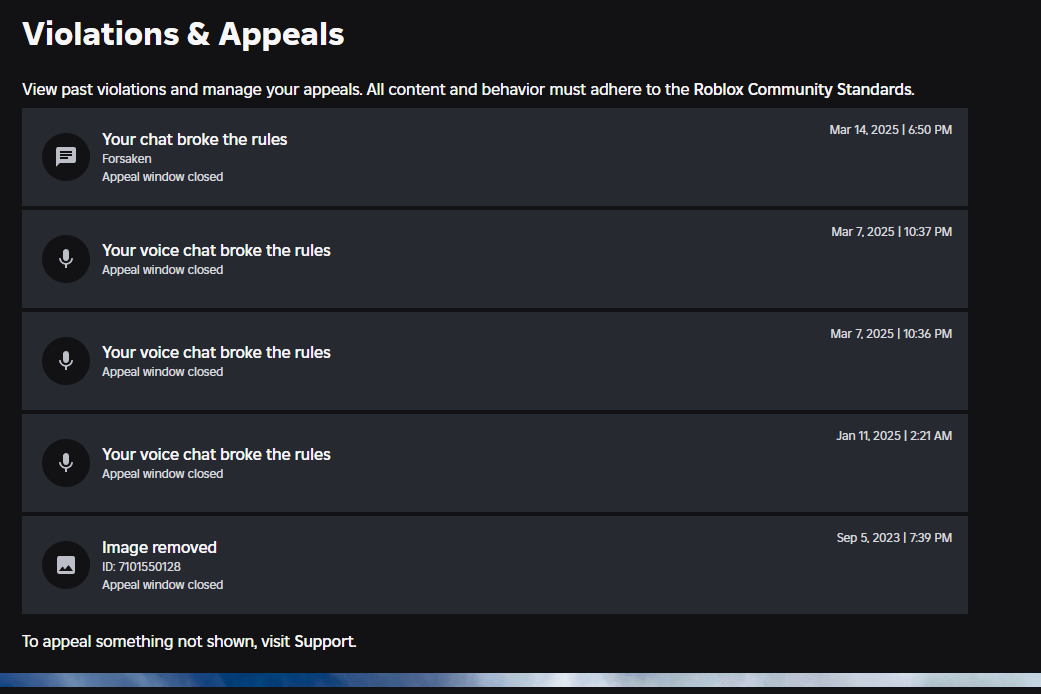This screenshot has width=1041, height=694.
Task: Open the Roblox Community Standards link
Action: click(x=803, y=90)
